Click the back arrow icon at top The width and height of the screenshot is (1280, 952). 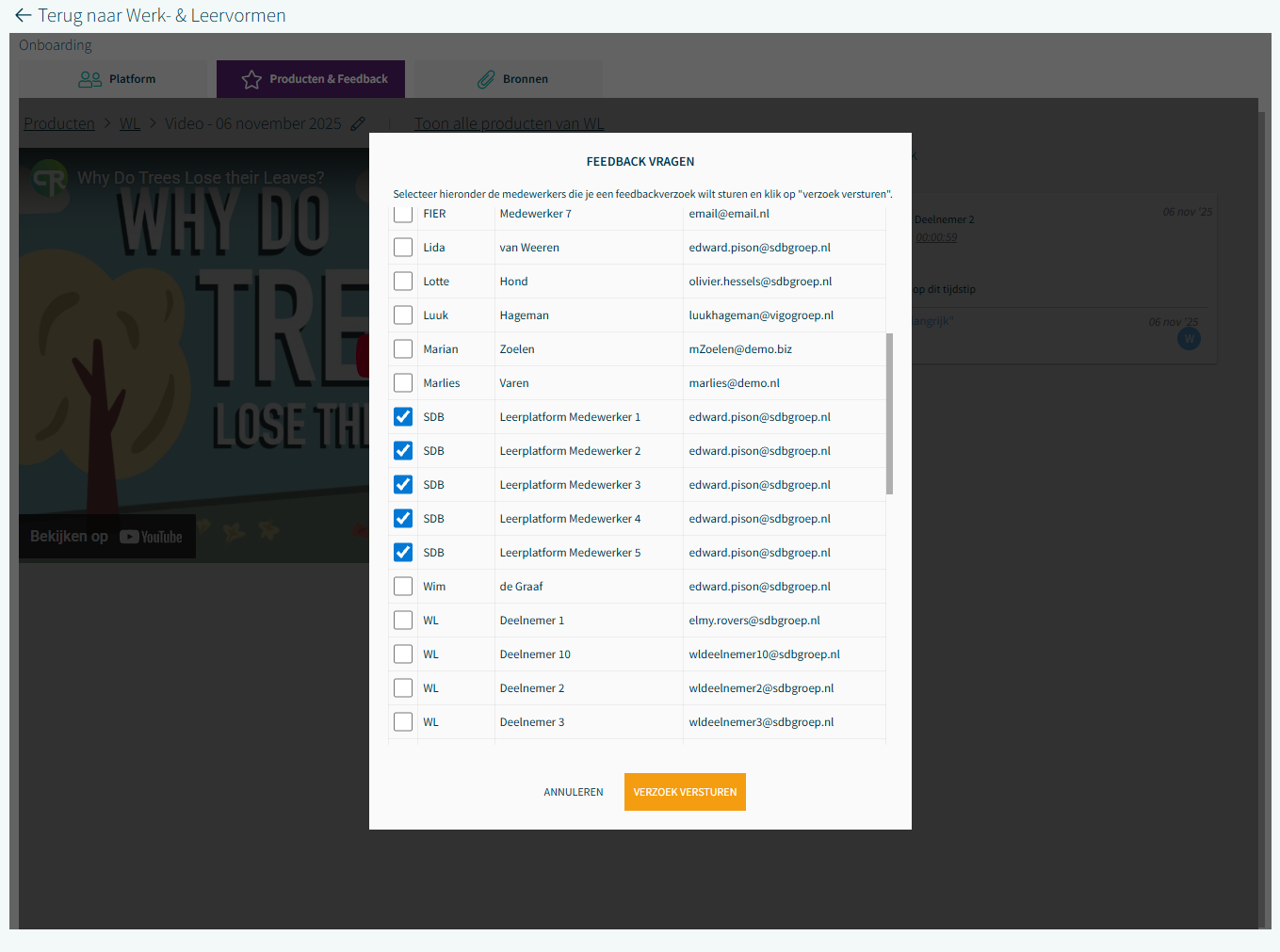24,16
